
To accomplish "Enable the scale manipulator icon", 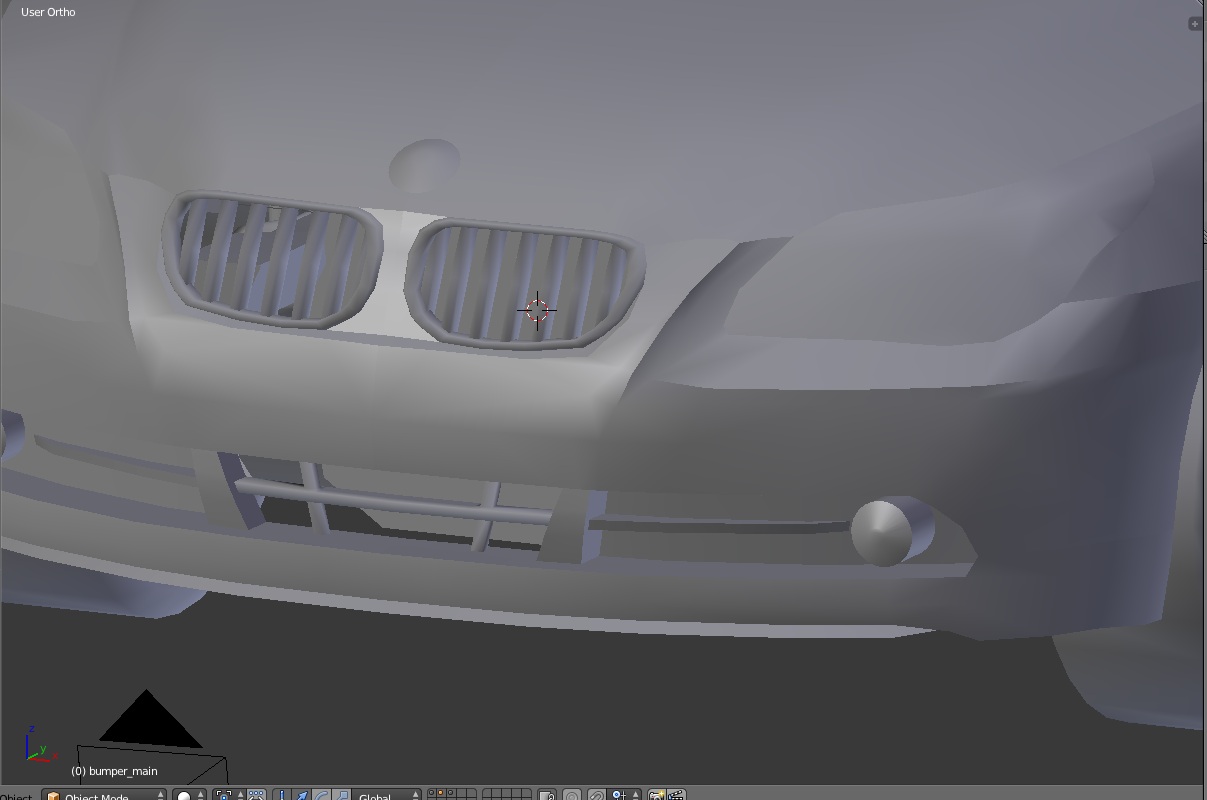I will 342,796.
